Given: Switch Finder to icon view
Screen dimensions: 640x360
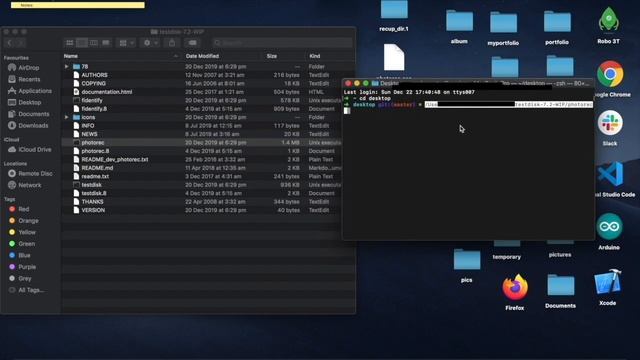Looking at the screenshot, I should (70, 43).
